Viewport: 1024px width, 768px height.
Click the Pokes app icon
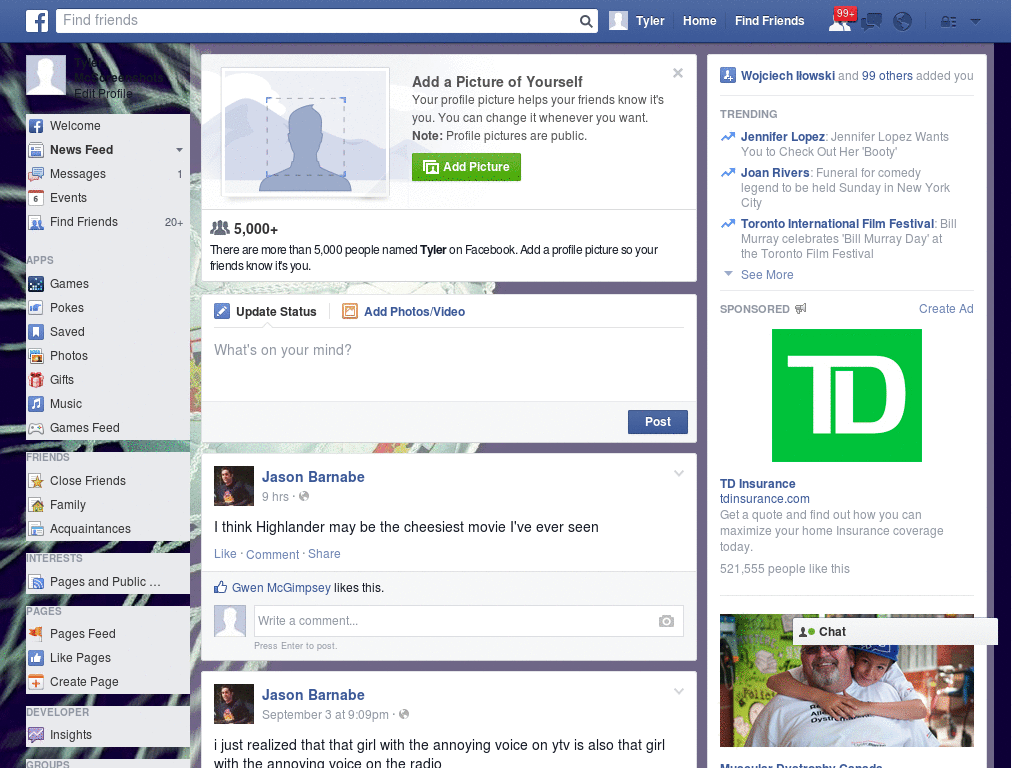coord(36,308)
